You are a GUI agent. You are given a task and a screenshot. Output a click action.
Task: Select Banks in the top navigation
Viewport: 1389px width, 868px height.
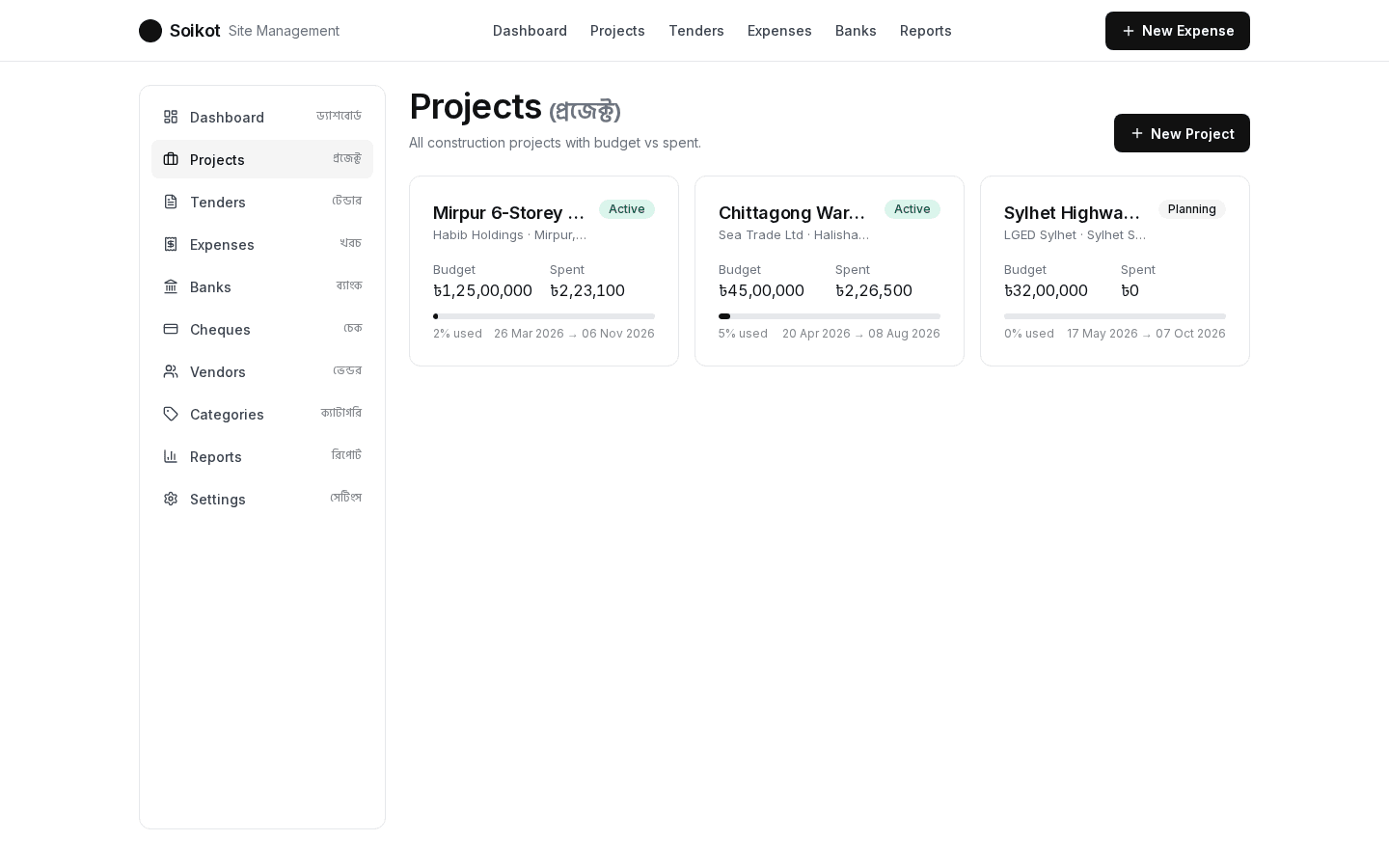pos(856,31)
